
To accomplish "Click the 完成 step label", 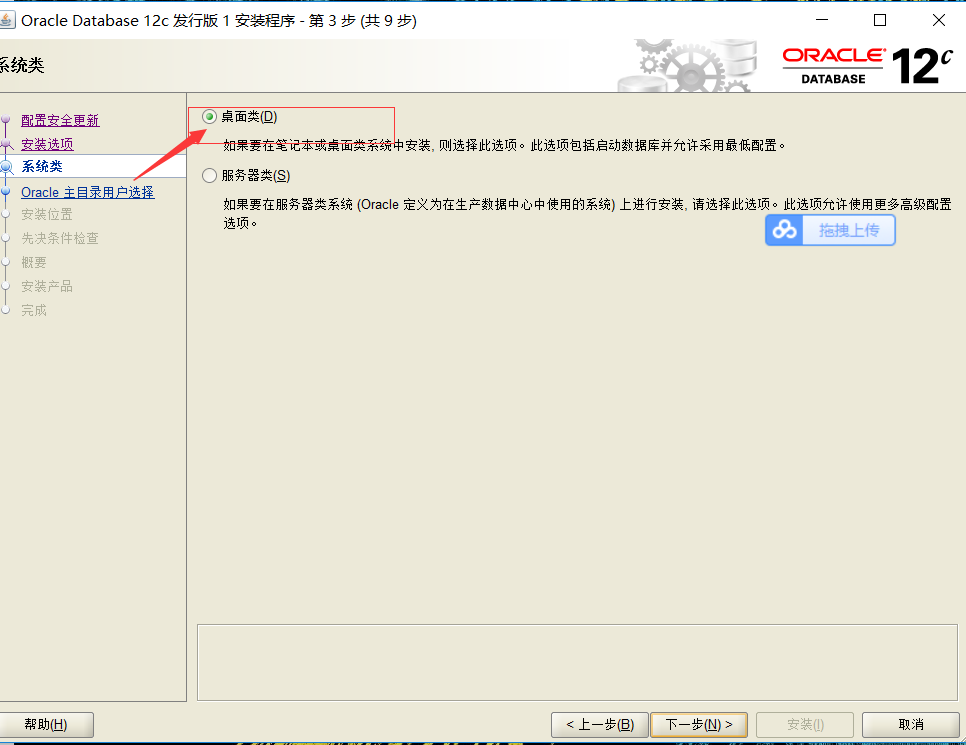I will (34, 311).
